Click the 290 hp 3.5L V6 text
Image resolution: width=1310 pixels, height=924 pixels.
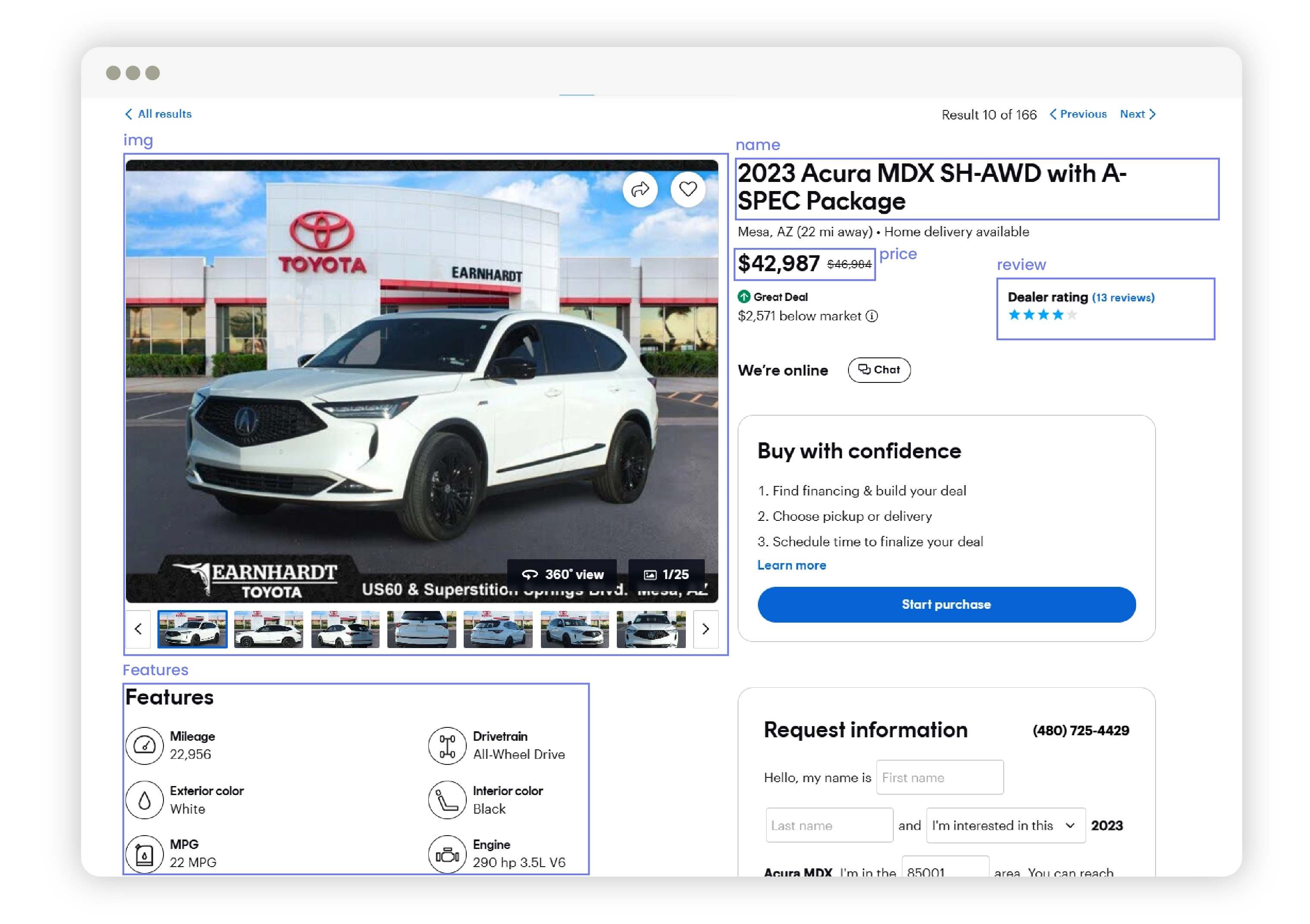[x=519, y=862]
